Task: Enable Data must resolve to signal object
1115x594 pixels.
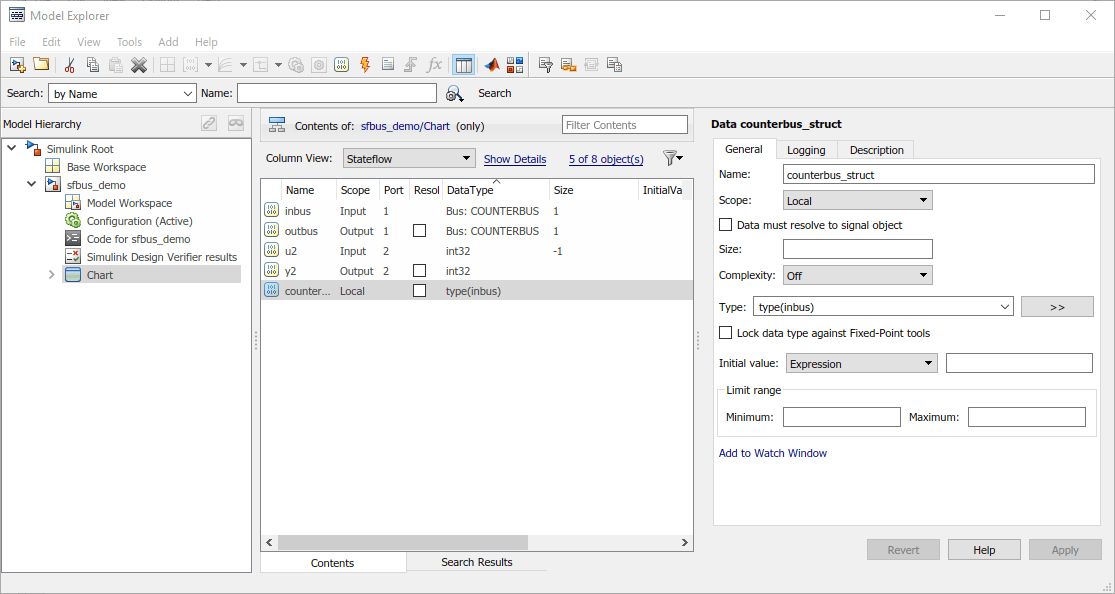Action: coord(726,225)
